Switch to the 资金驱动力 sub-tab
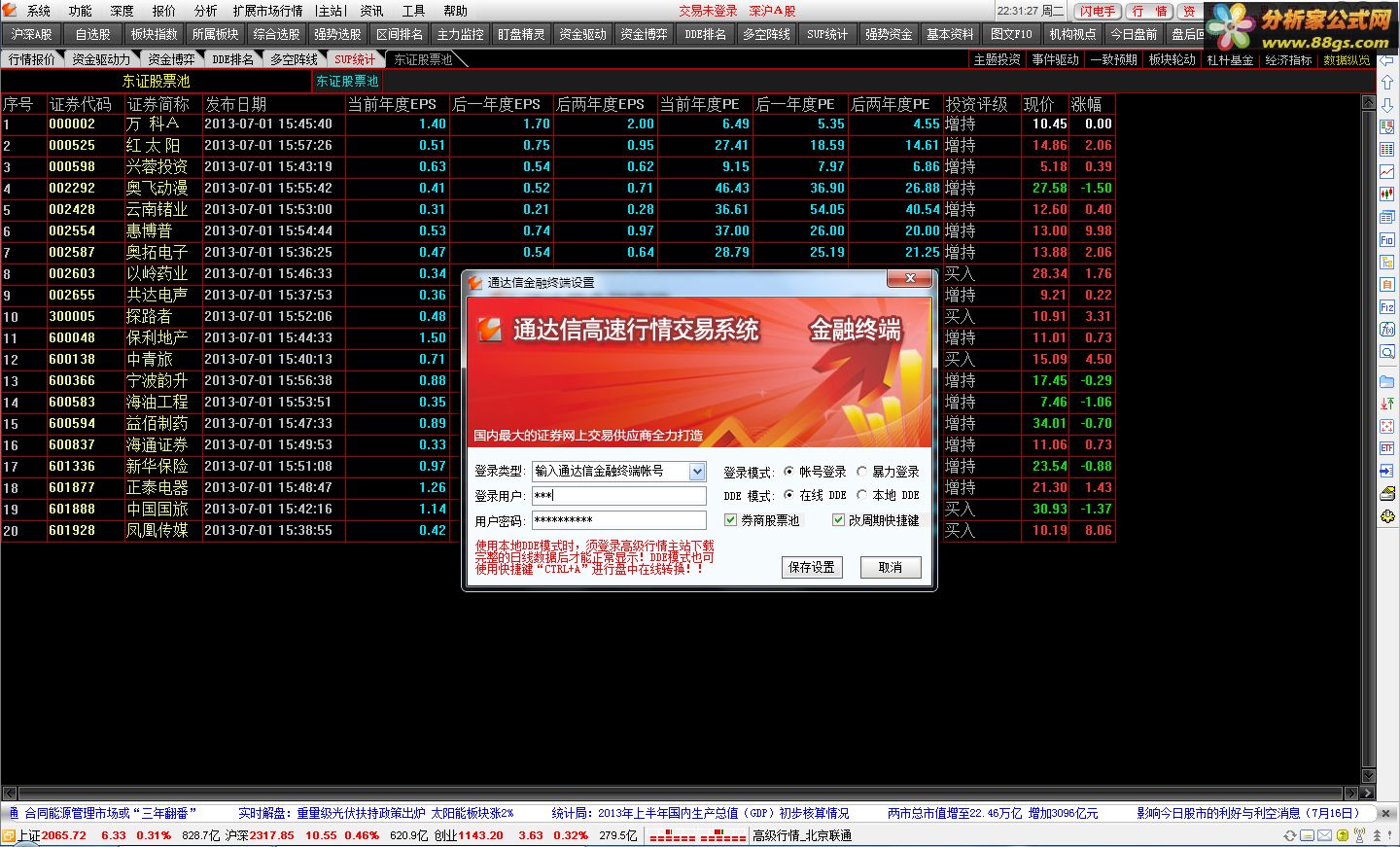 coord(101,59)
